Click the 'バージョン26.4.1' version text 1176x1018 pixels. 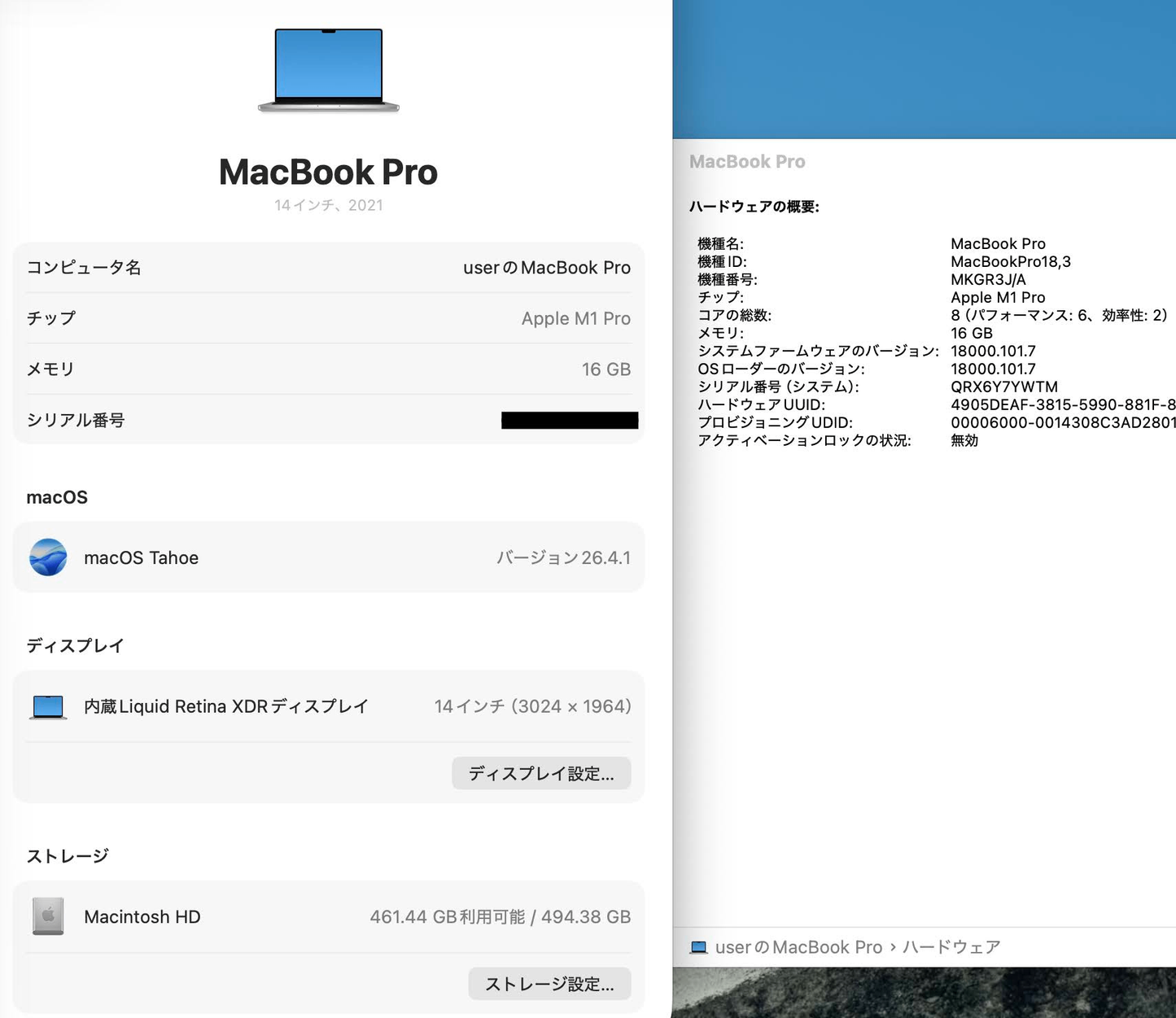point(563,558)
